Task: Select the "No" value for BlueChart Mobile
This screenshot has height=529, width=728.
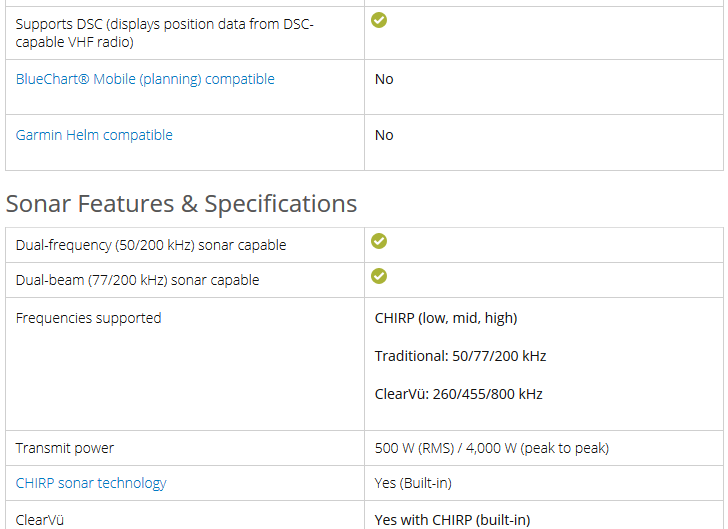Action: (x=384, y=79)
